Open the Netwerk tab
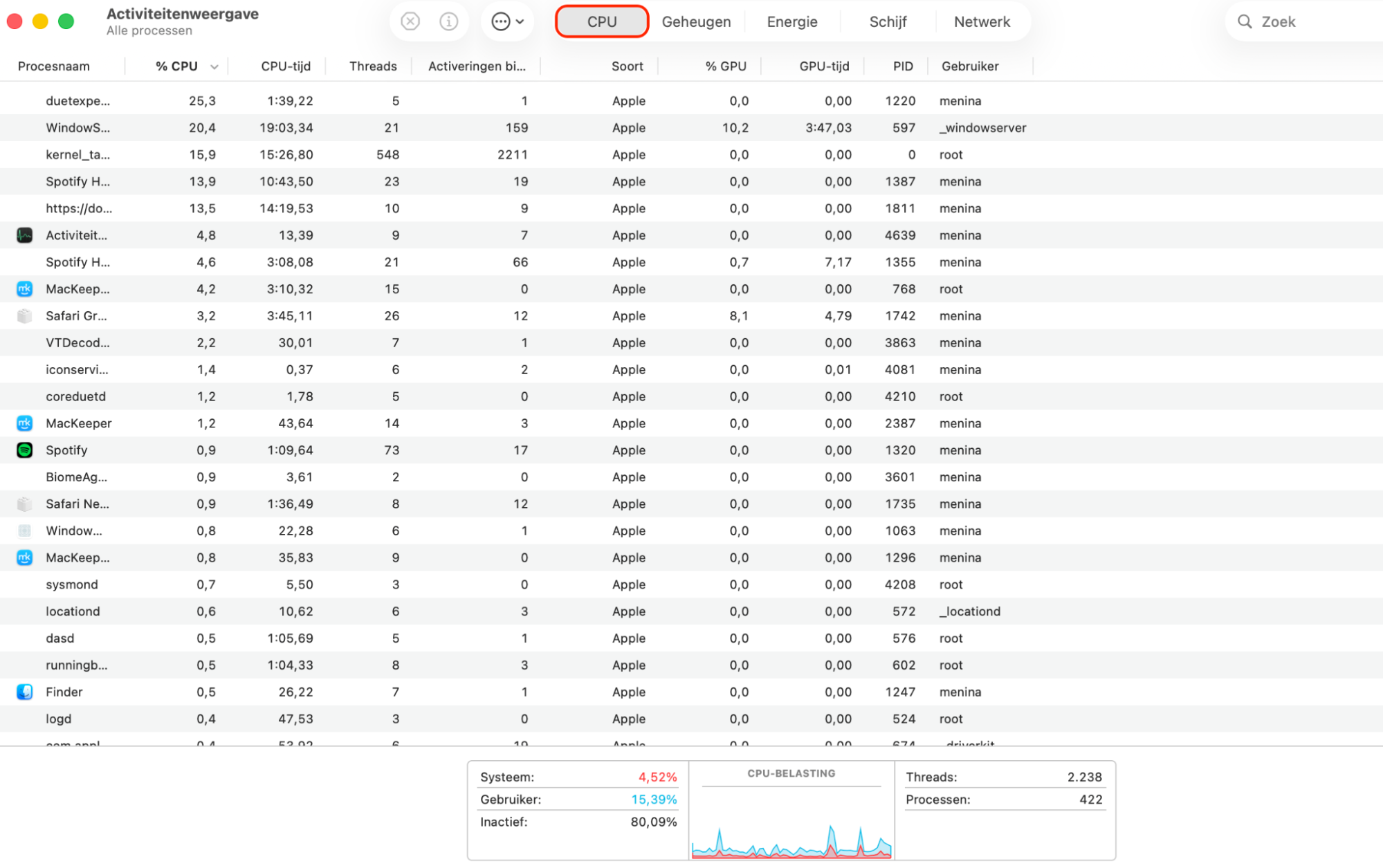This screenshot has height=868, width=1383. pyautogui.click(x=982, y=21)
